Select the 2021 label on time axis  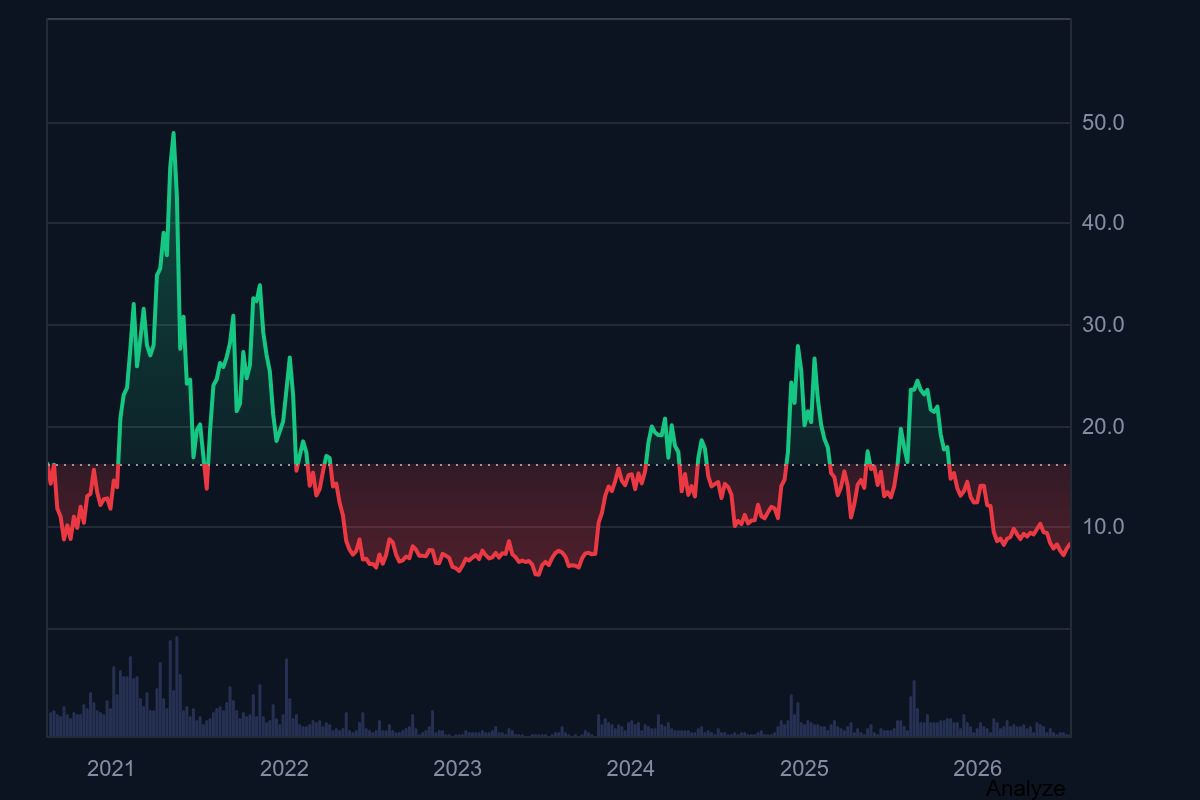tap(110, 768)
